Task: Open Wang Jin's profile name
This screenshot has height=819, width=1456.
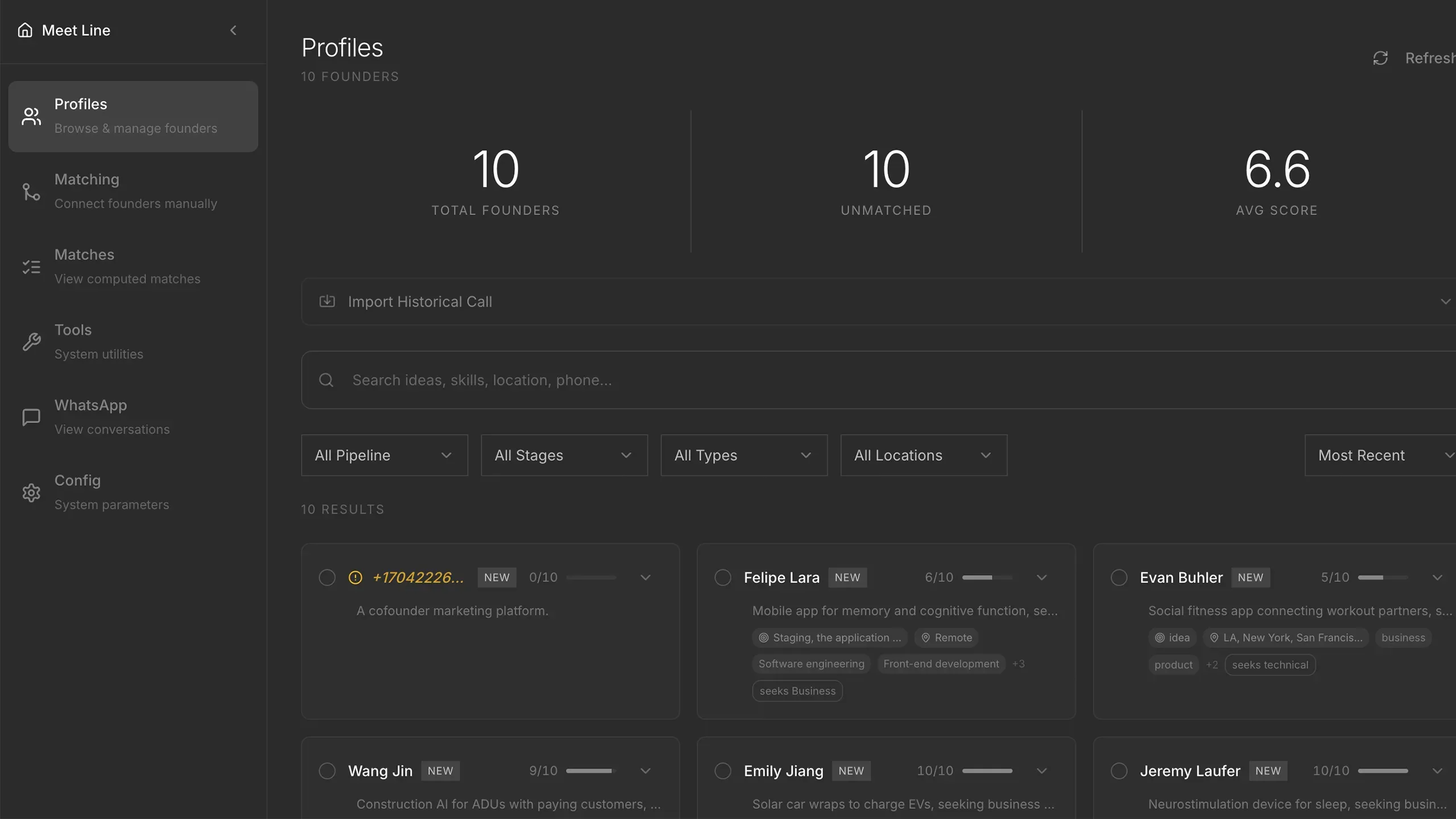Action: [380, 771]
